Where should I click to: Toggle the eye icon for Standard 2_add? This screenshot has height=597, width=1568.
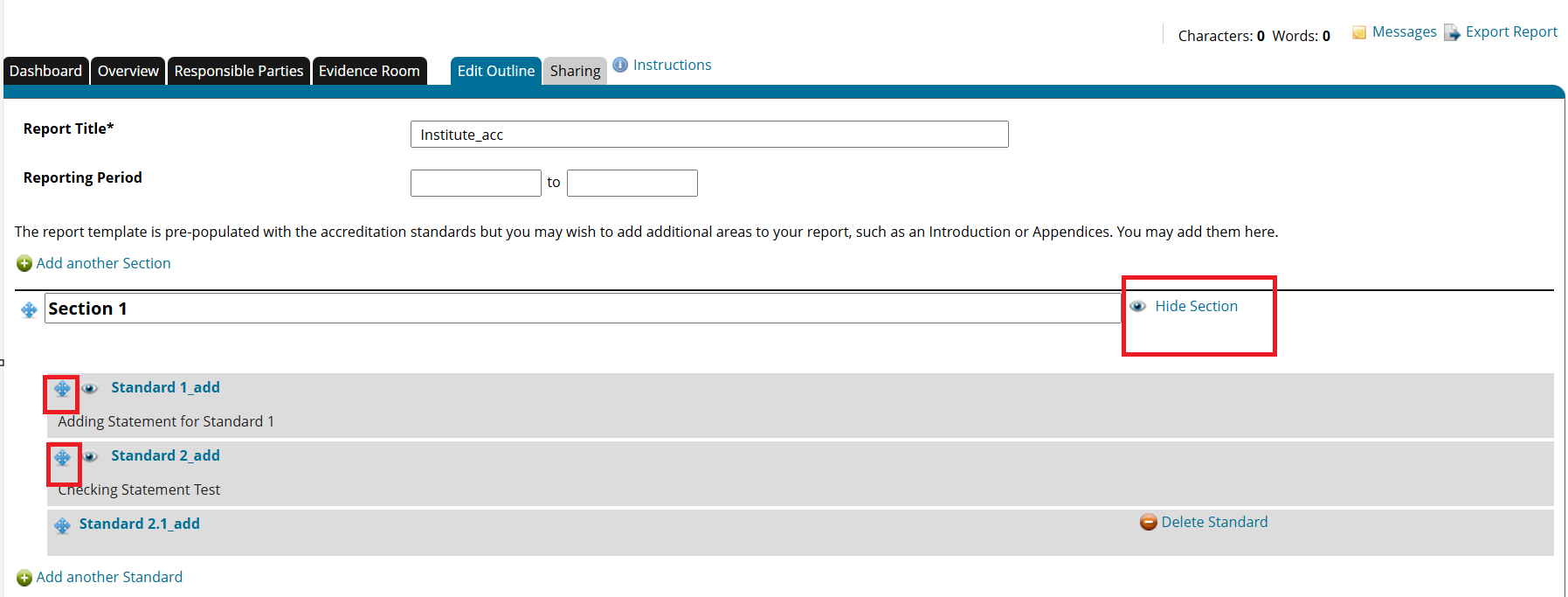pyautogui.click(x=90, y=456)
